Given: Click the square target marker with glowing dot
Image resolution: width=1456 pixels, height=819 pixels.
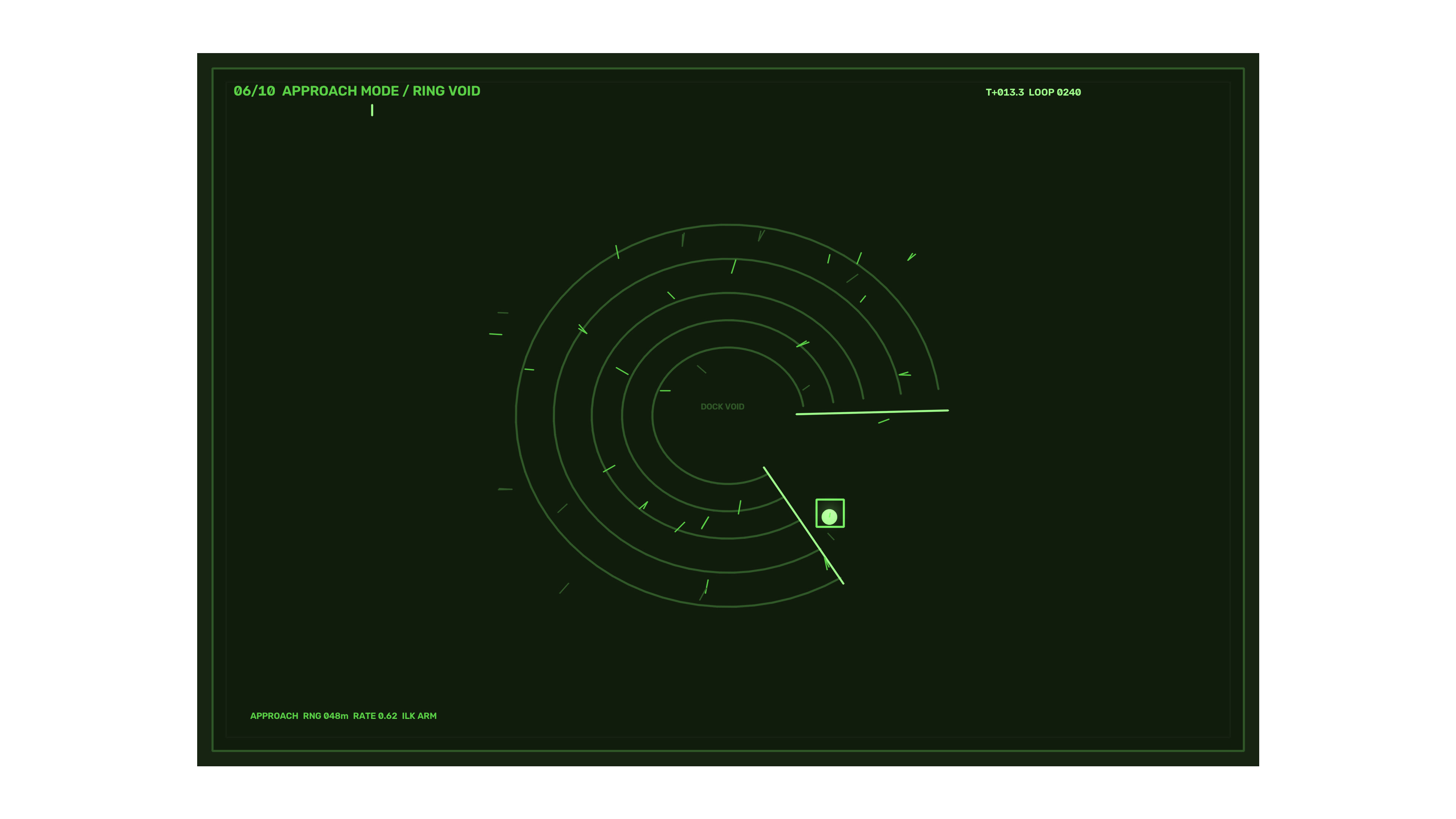Looking at the screenshot, I should (x=830, y=513).
